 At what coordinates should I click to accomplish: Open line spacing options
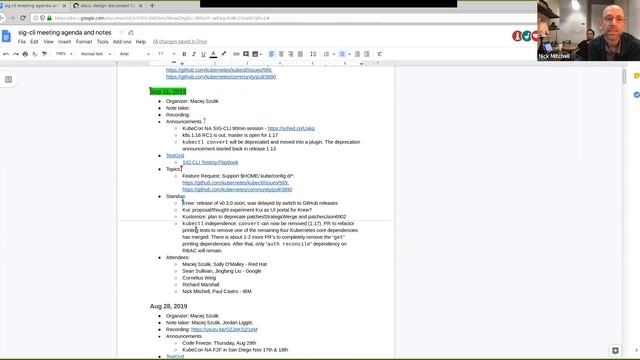(313, 54)
